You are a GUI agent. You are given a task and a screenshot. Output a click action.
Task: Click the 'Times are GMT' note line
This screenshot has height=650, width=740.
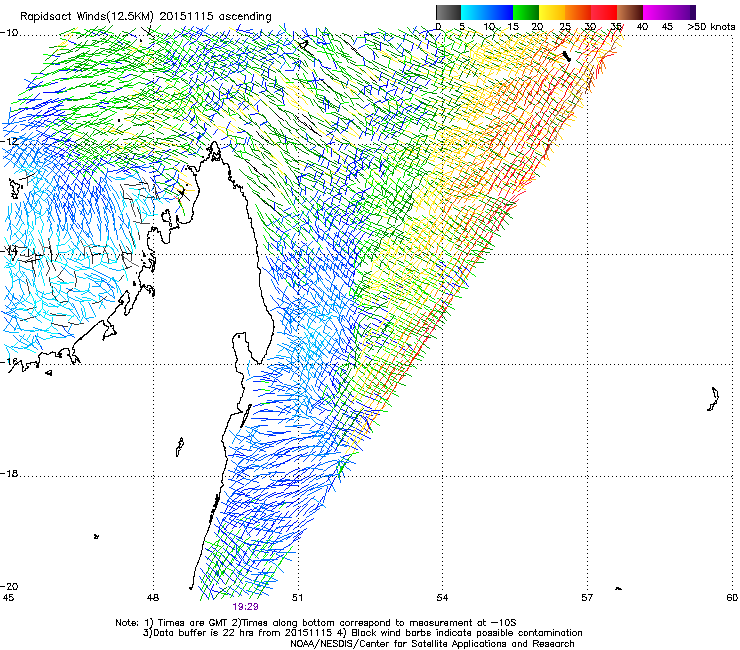coord(316,623)
